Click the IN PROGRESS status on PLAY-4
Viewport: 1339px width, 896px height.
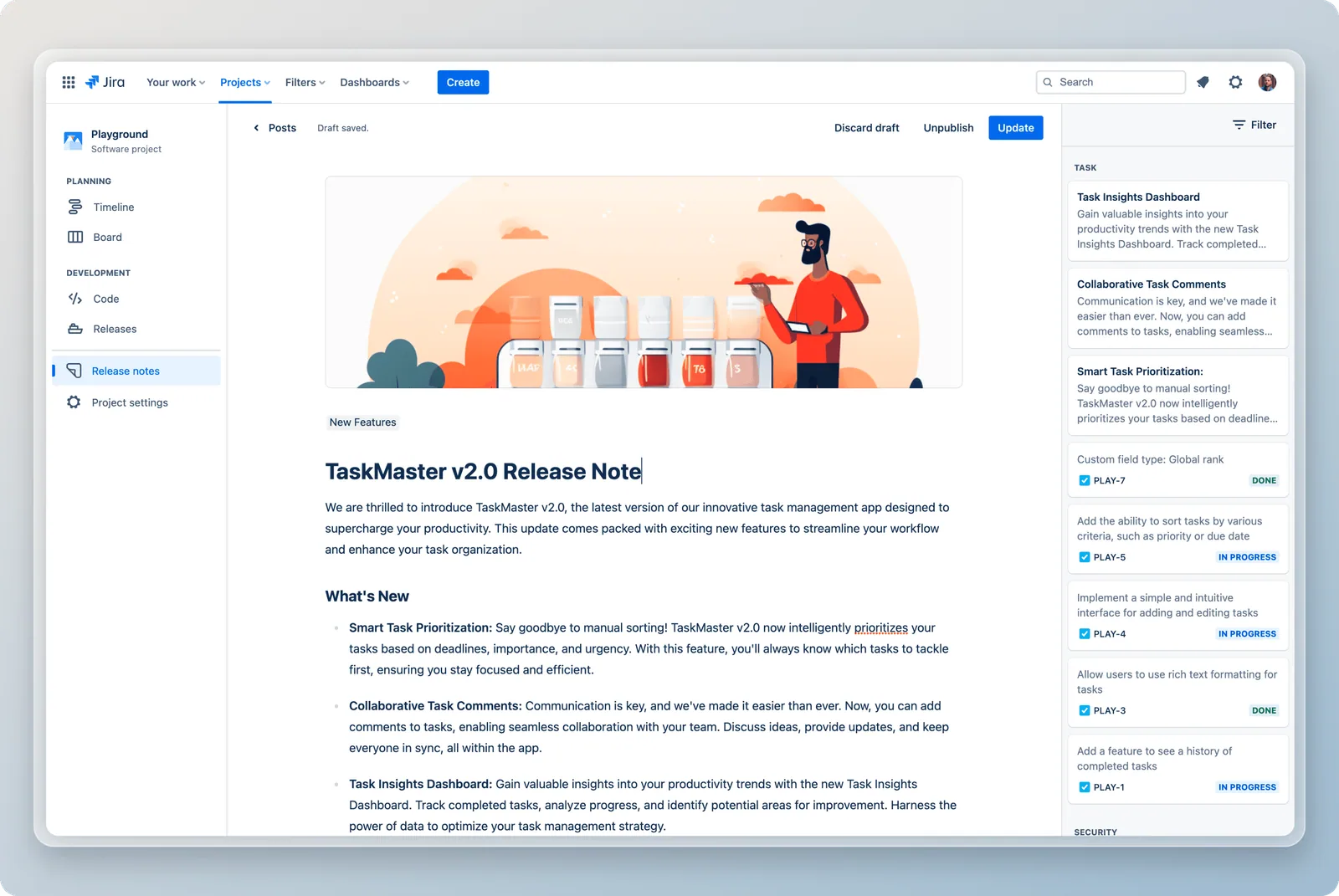pos(1247,634)
